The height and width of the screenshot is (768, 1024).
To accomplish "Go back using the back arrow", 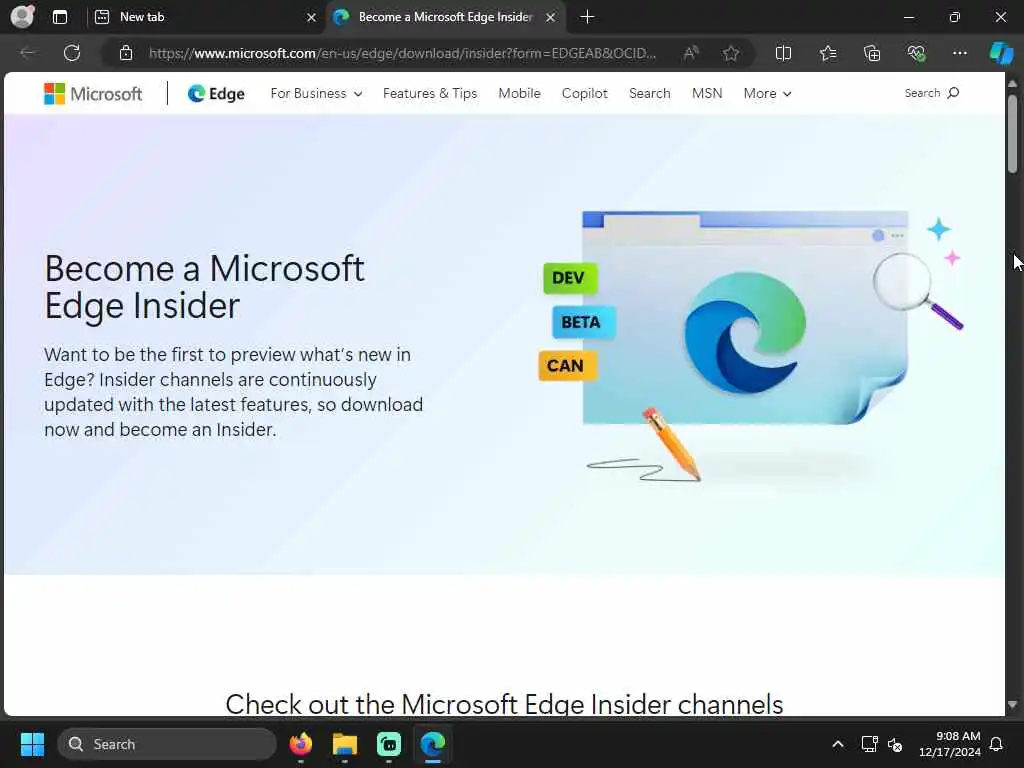I will coord(28,53).
